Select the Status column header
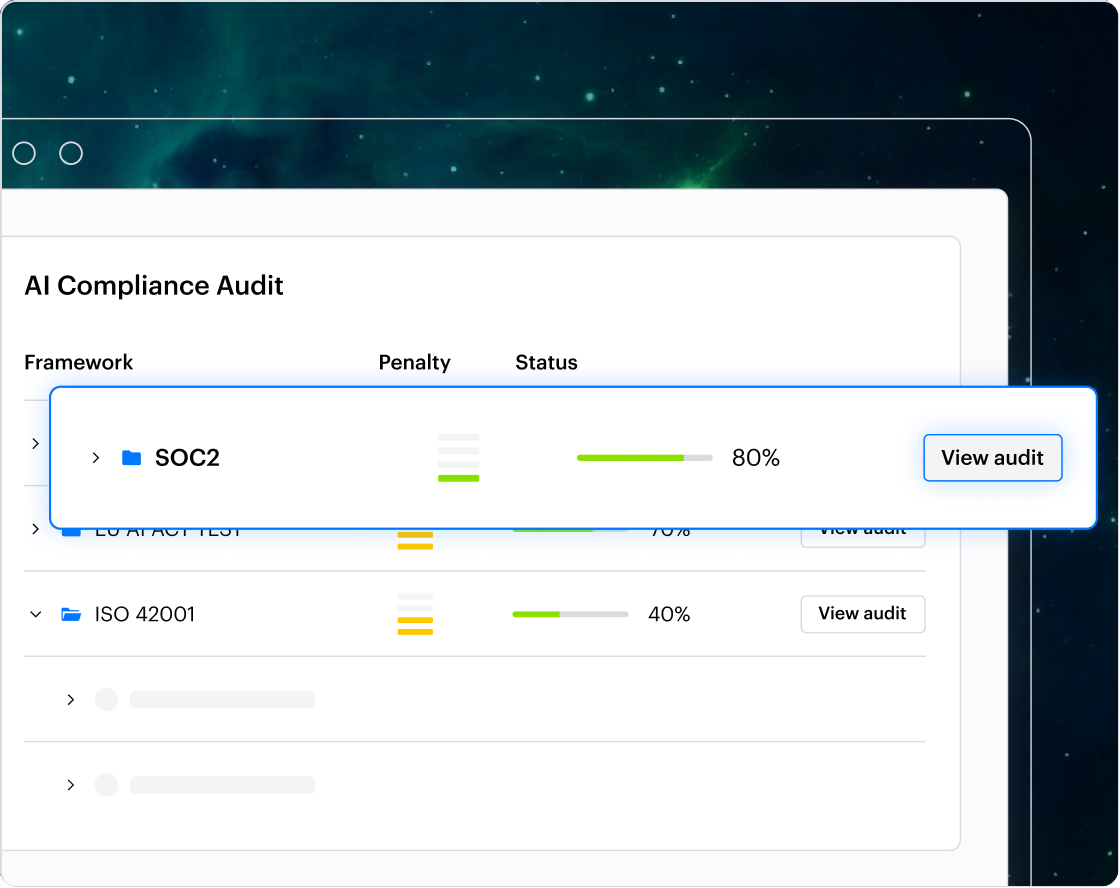 tap(546, 362)
